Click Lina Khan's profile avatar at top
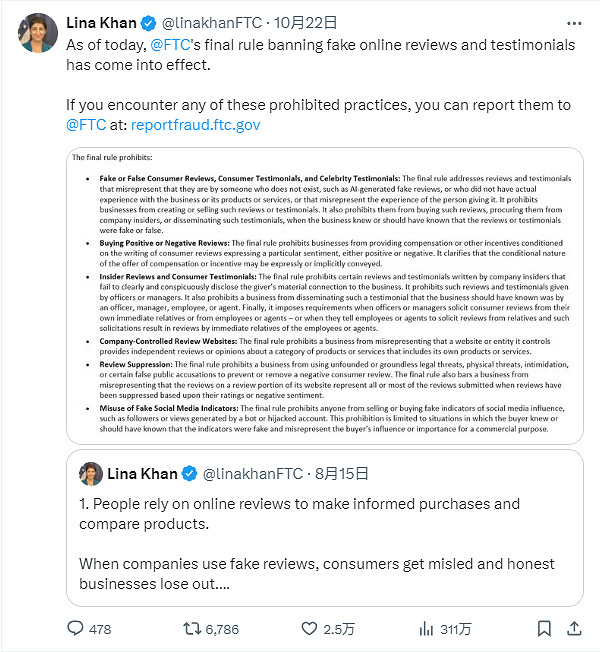600x652 pixels. tap(38, 31)
